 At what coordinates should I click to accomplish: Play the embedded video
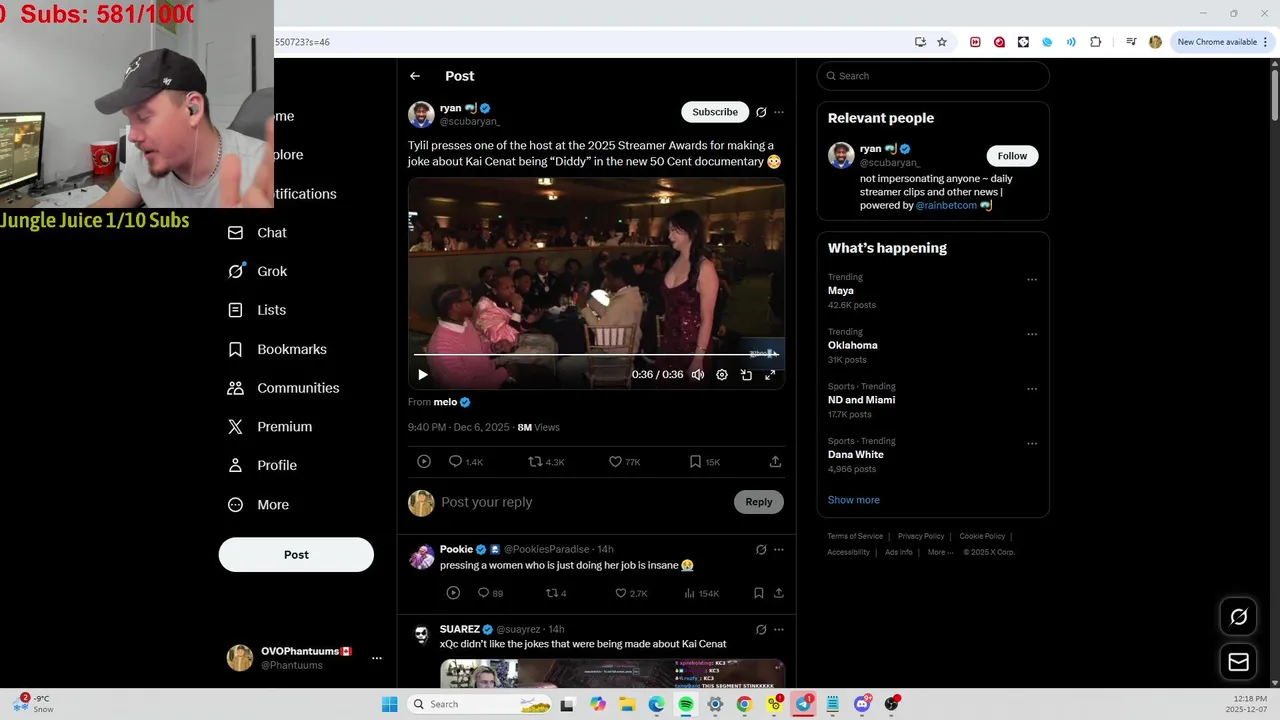coord(423,375)
